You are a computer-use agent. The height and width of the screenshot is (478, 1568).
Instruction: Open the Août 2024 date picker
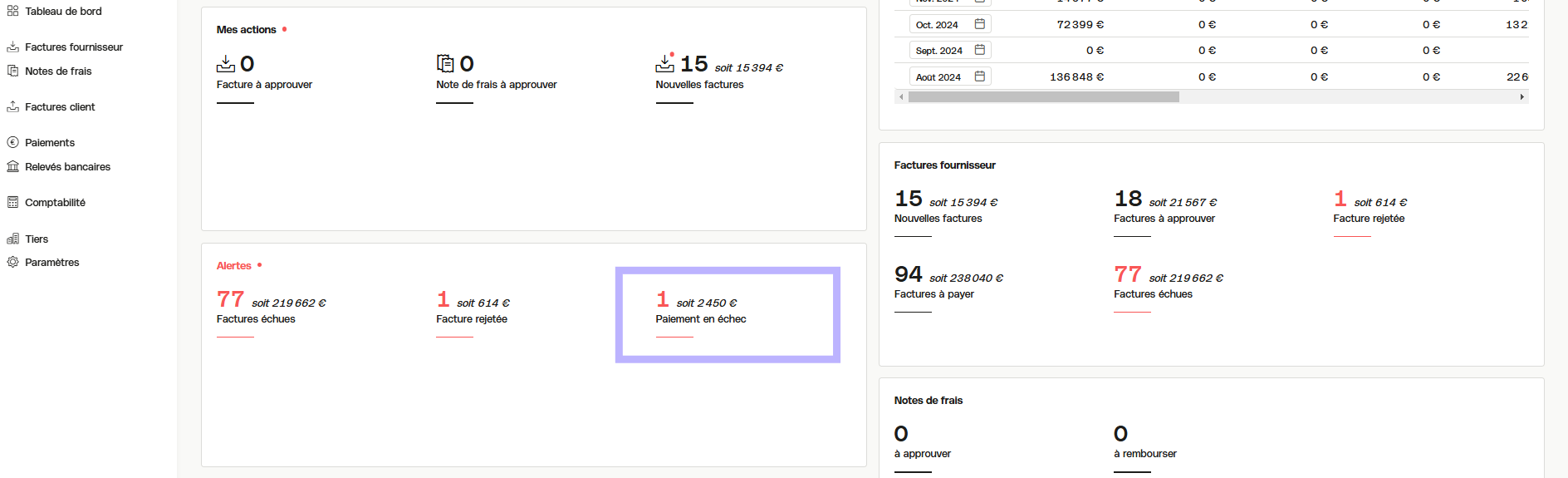(979, 76)
